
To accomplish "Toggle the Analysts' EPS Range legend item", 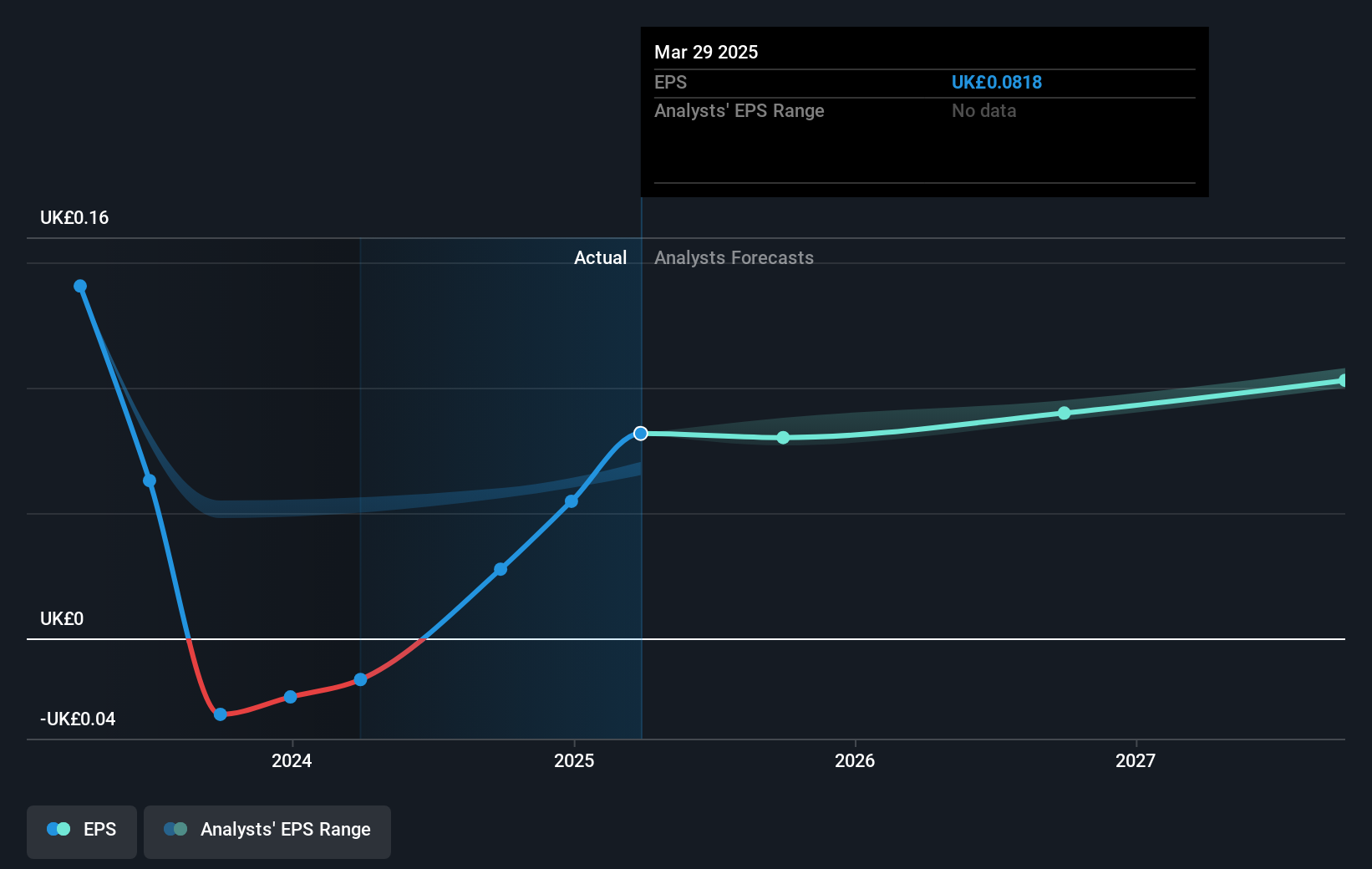I will click(267, 831).
